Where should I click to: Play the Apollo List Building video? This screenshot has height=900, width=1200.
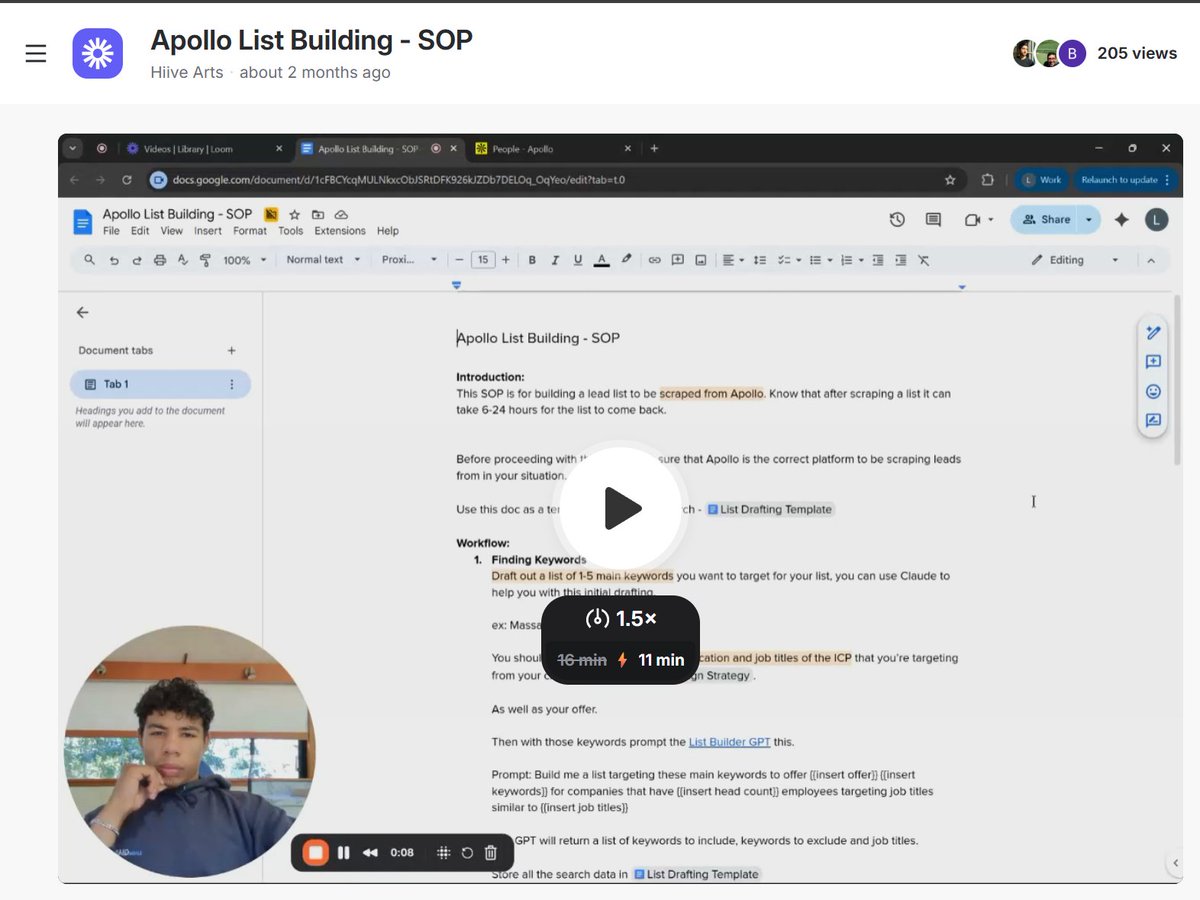tap(622, 509)
